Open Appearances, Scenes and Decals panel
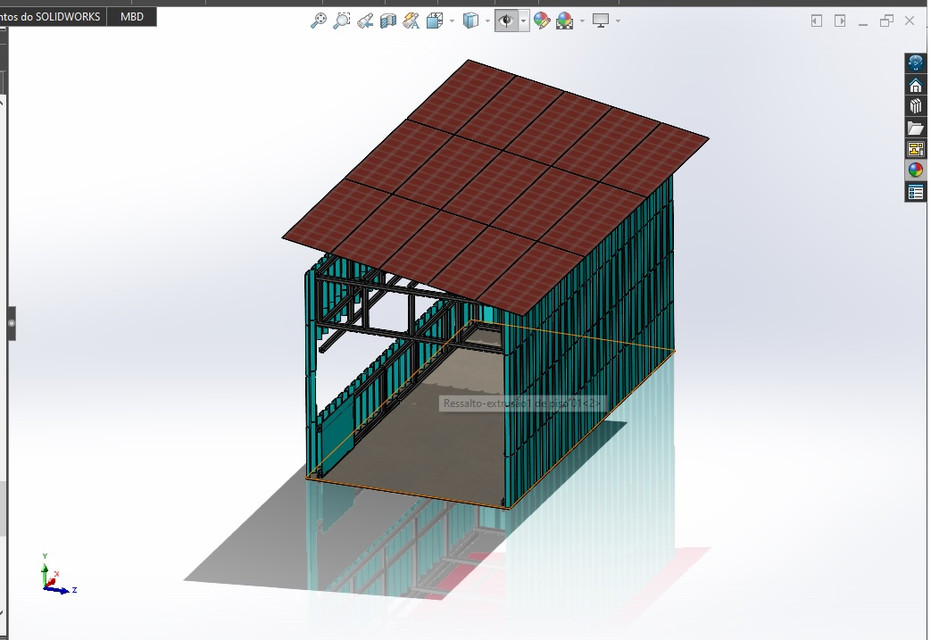Image resolution: width=931 pixels, height=640 pixels. [x=916, y=168]
